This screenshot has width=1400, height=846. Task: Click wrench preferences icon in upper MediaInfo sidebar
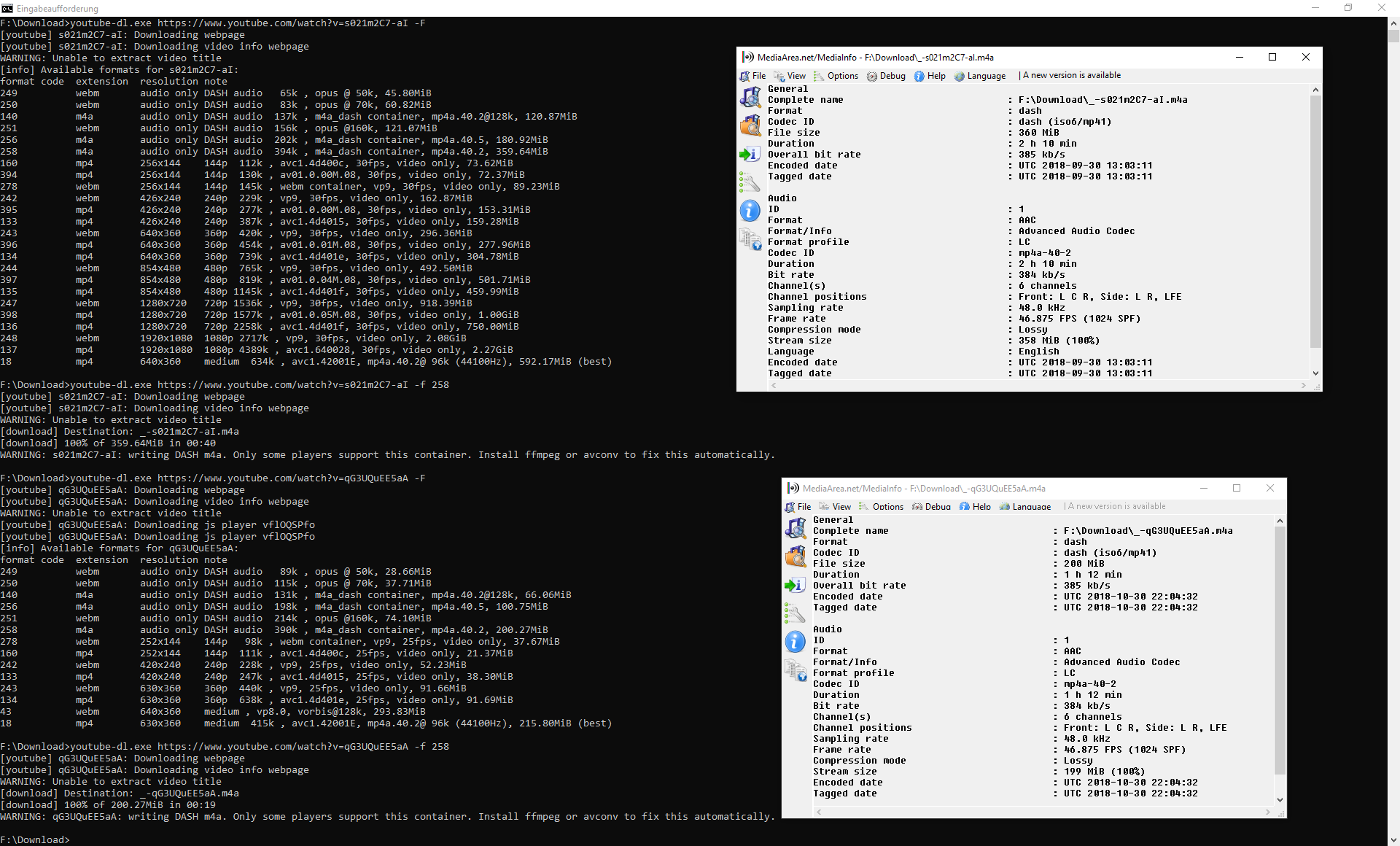(750, 182)
